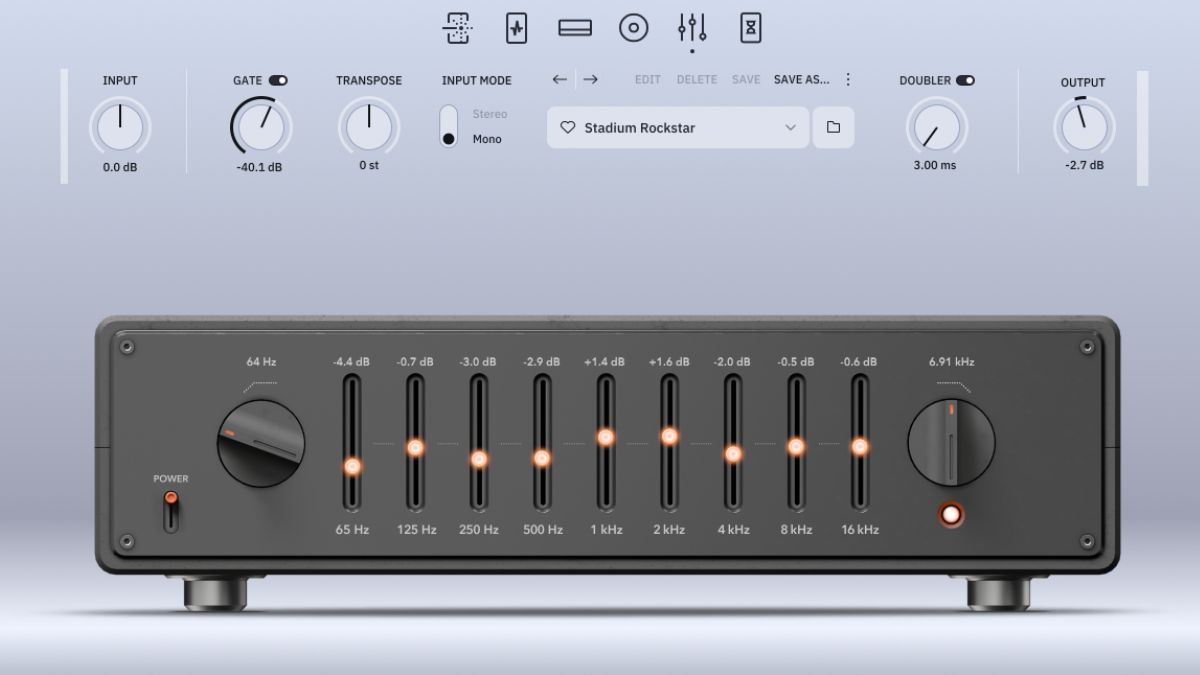This screenshot has width=1200, height=675.
Task: Click the +1.6 dB gain readout
Action: (669, 362)
